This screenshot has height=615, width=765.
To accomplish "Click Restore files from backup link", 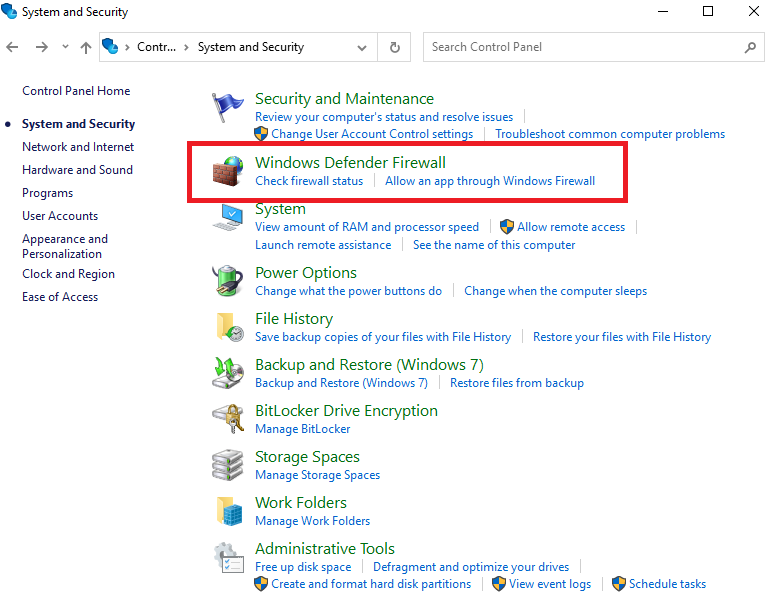I will tap(517, 383).
